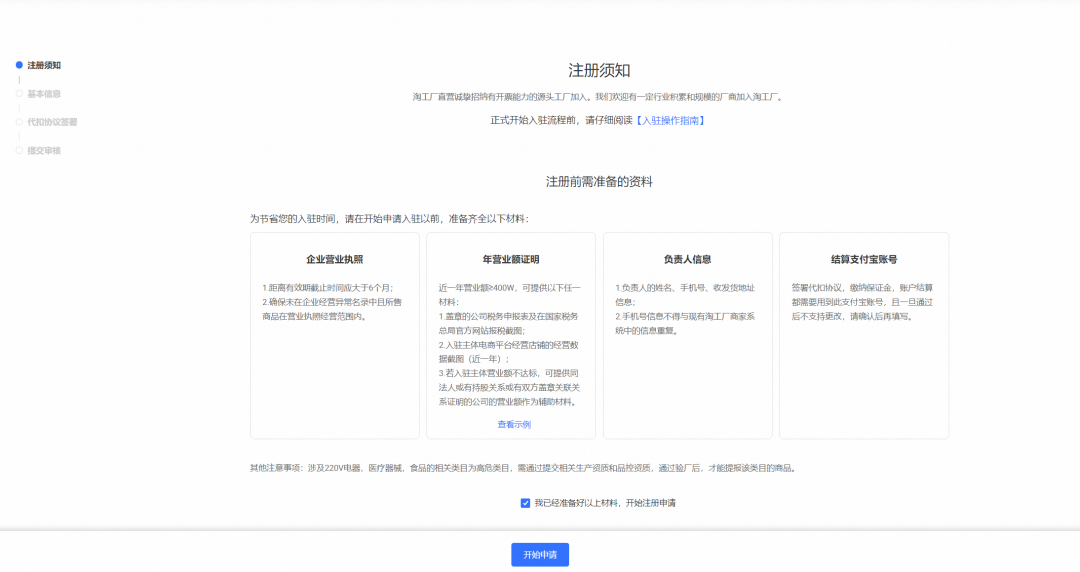The width and height of the screenshot is (1080, 572).
Task: Click the step circle beside 基本信息
Action: pos(19,93)
